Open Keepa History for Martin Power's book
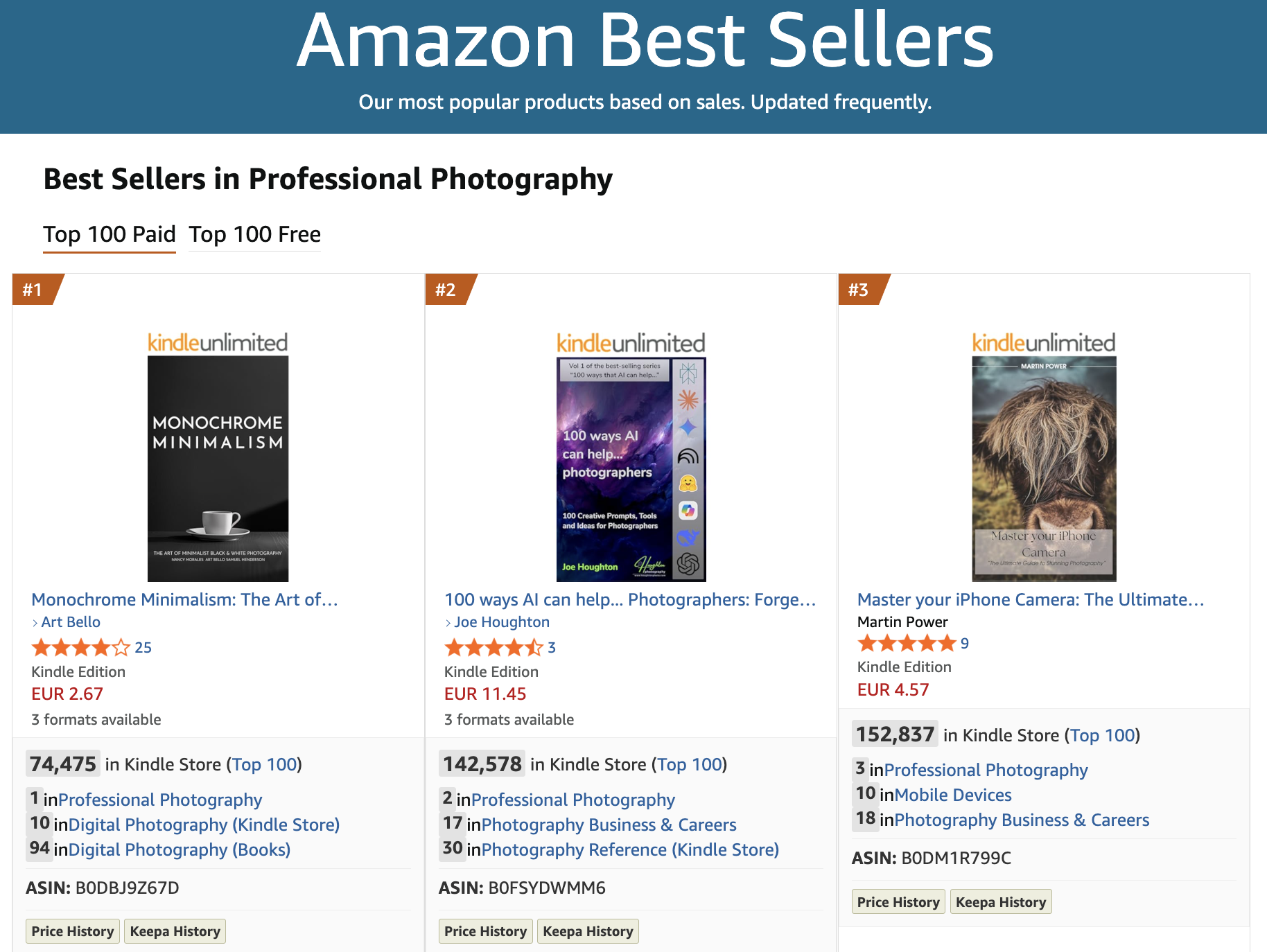The height and width of the screenshot is (952, 1267). [1000, 902]
